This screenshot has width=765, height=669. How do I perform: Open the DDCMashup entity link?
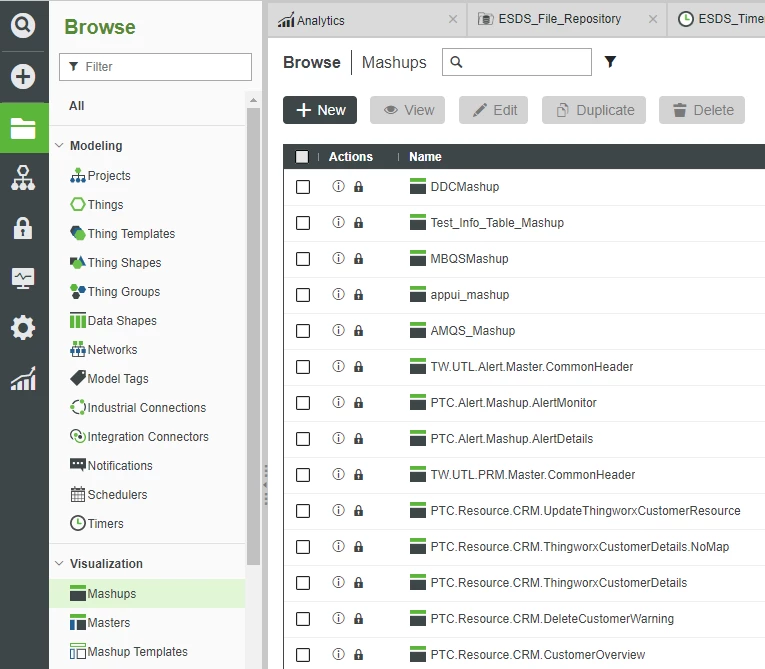464,187
